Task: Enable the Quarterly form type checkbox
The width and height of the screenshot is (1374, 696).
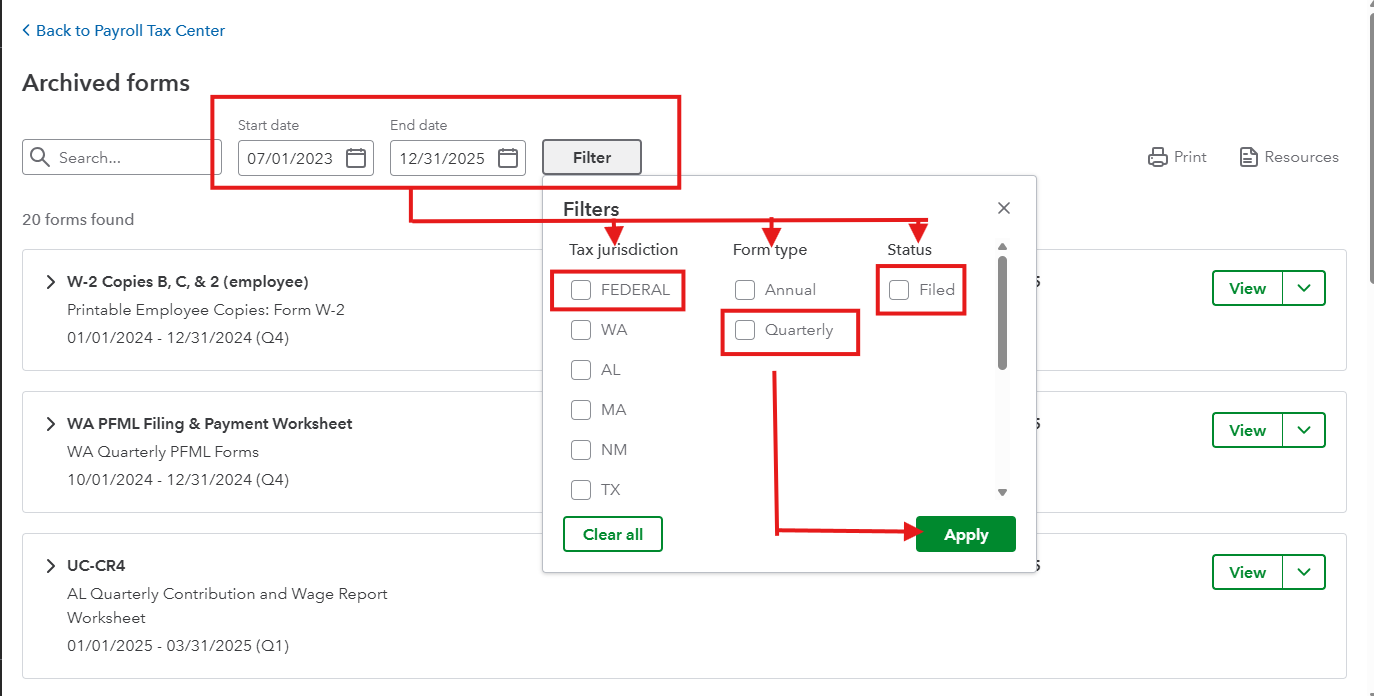Action: 745,330
